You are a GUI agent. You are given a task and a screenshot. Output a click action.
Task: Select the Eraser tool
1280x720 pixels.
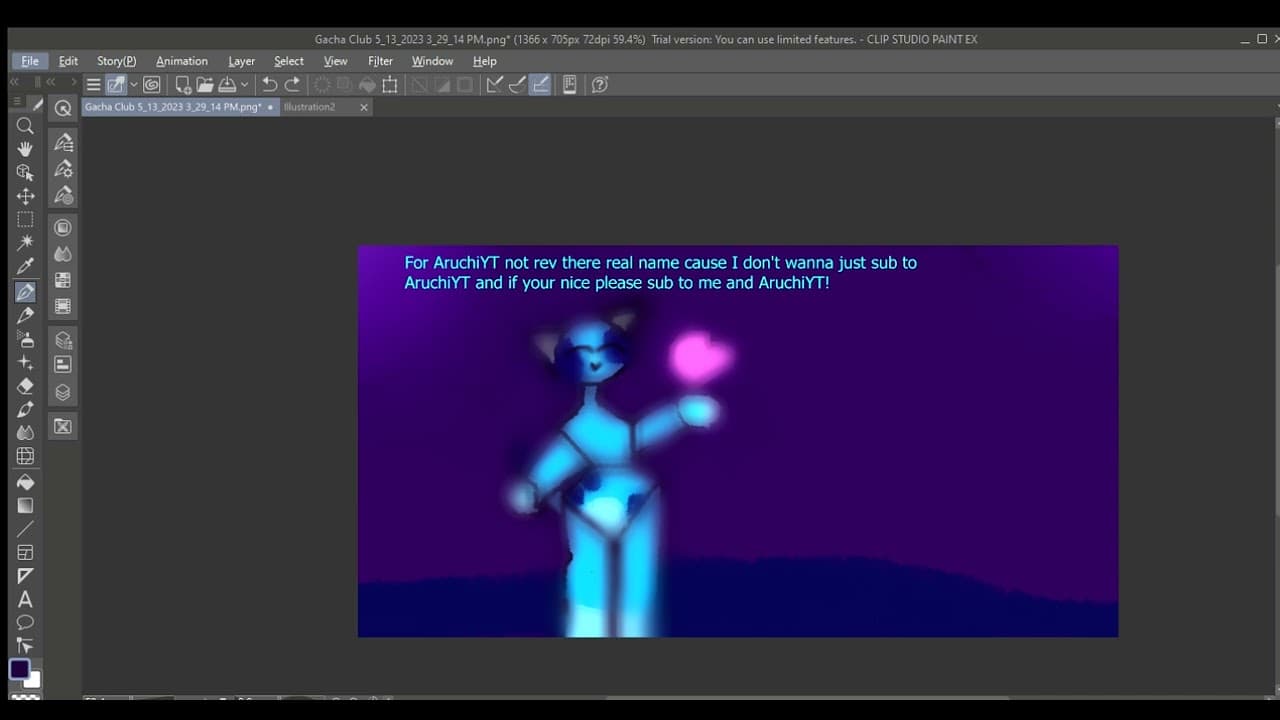click(x=25, y=386)
